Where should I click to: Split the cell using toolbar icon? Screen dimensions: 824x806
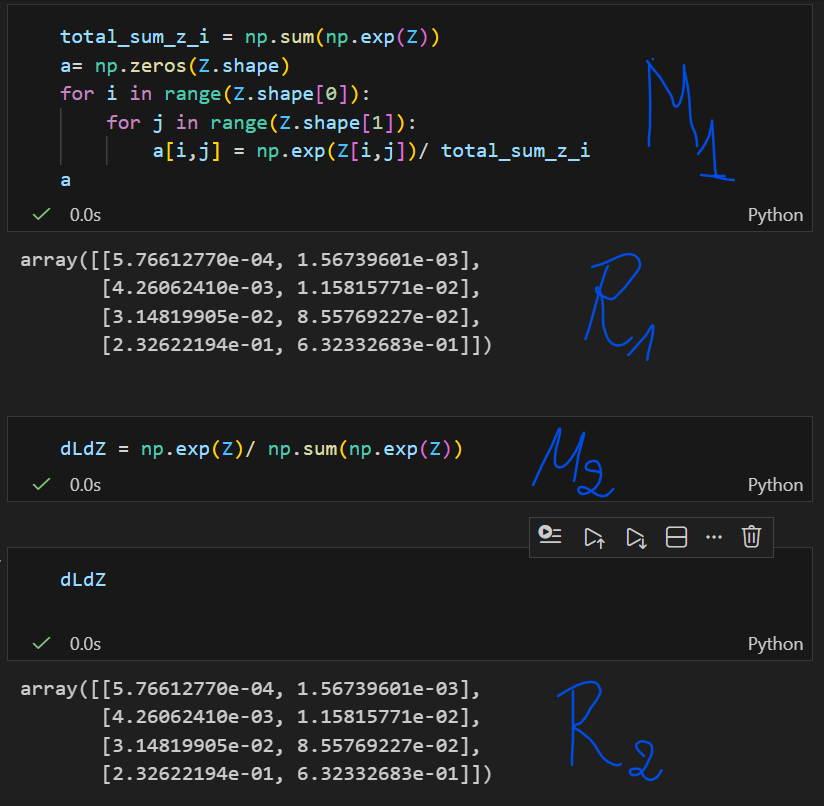676,538
